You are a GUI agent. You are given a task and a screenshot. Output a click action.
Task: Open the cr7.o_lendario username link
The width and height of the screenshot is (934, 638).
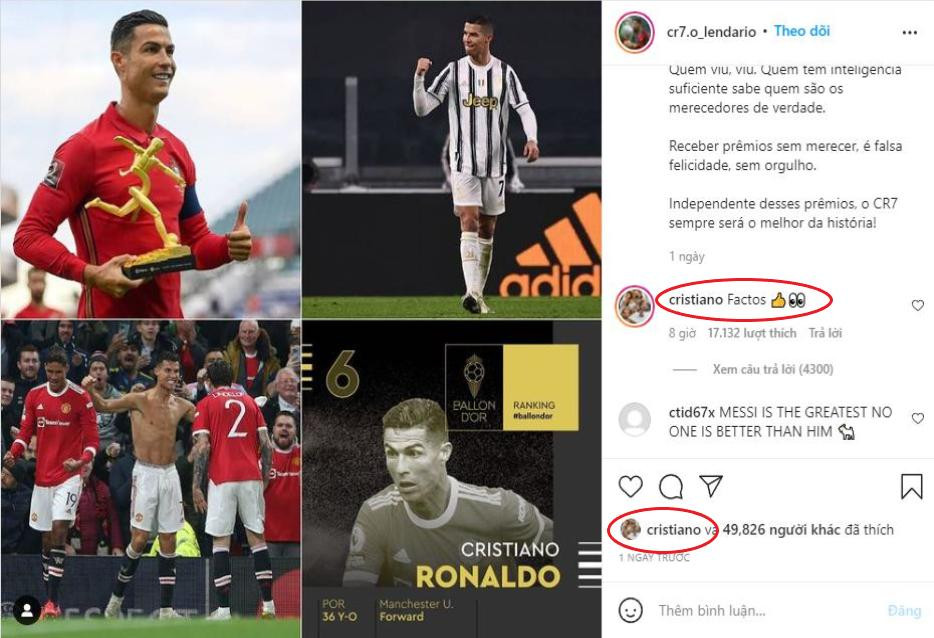tap(711, 32)
